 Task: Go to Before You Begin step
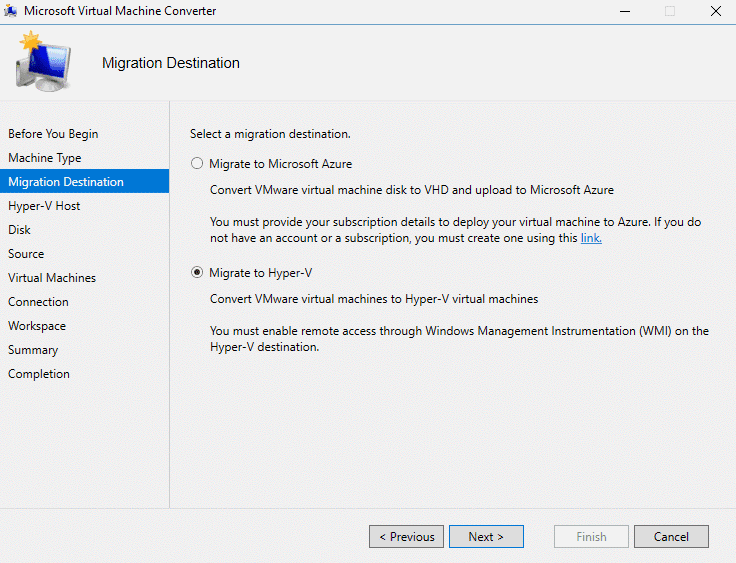pos(53,134)
